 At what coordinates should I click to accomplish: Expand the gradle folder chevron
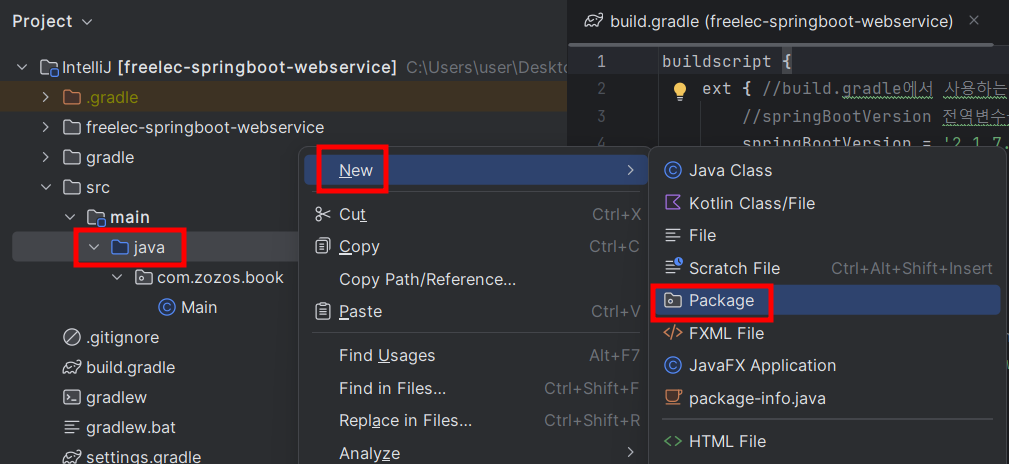(x=46, y=157)
